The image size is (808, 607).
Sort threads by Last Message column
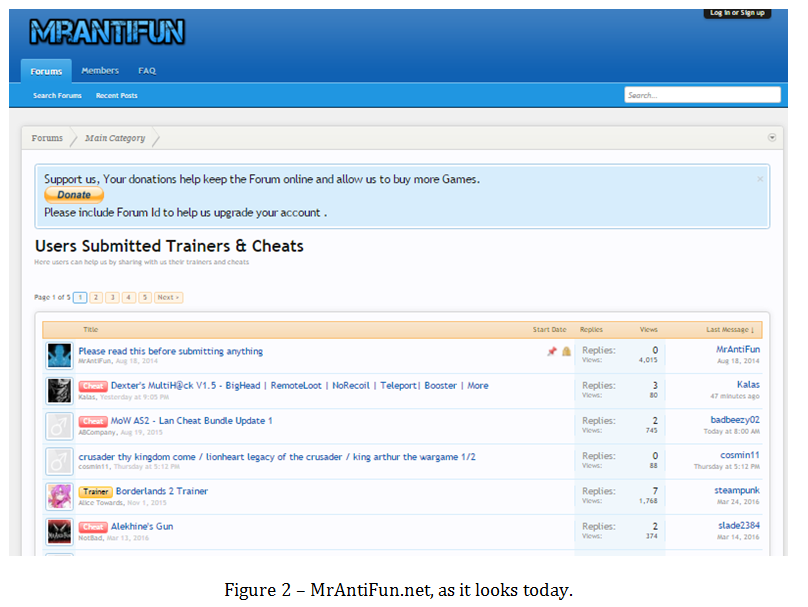click(730, 329)
